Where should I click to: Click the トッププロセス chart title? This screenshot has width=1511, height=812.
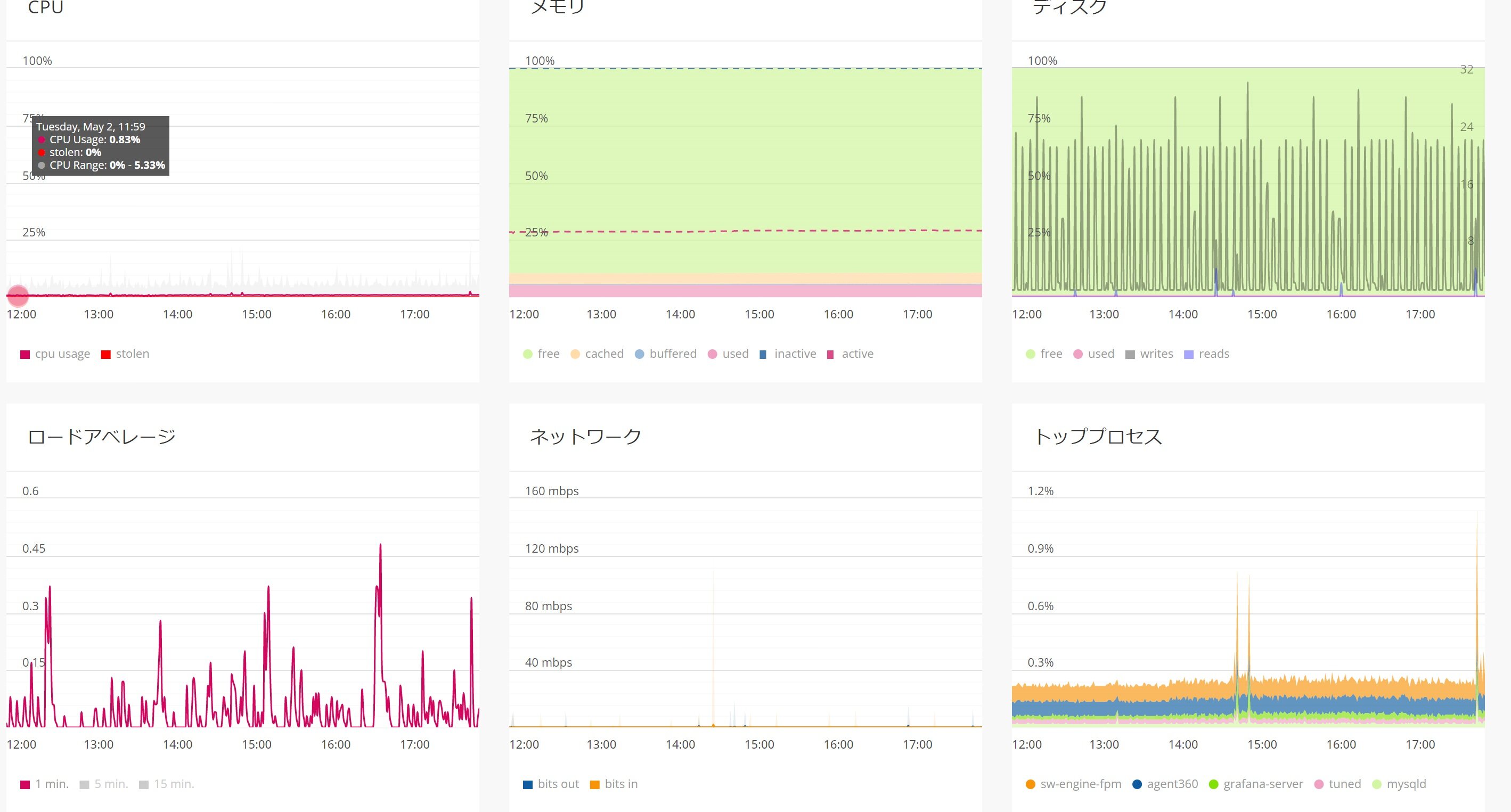(x=1098, y=437)
